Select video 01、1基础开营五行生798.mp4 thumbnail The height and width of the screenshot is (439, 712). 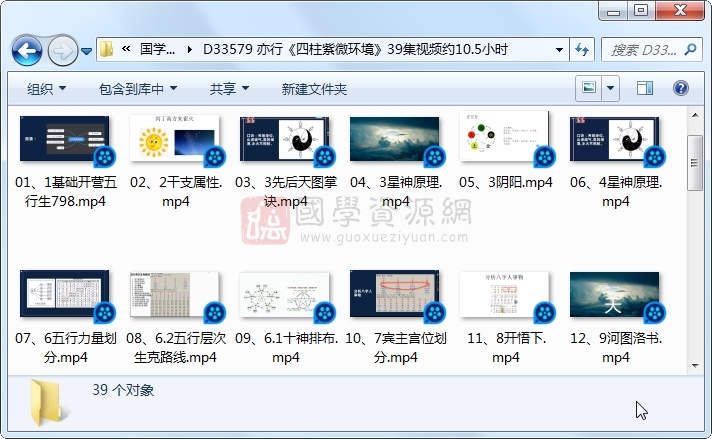65,139
